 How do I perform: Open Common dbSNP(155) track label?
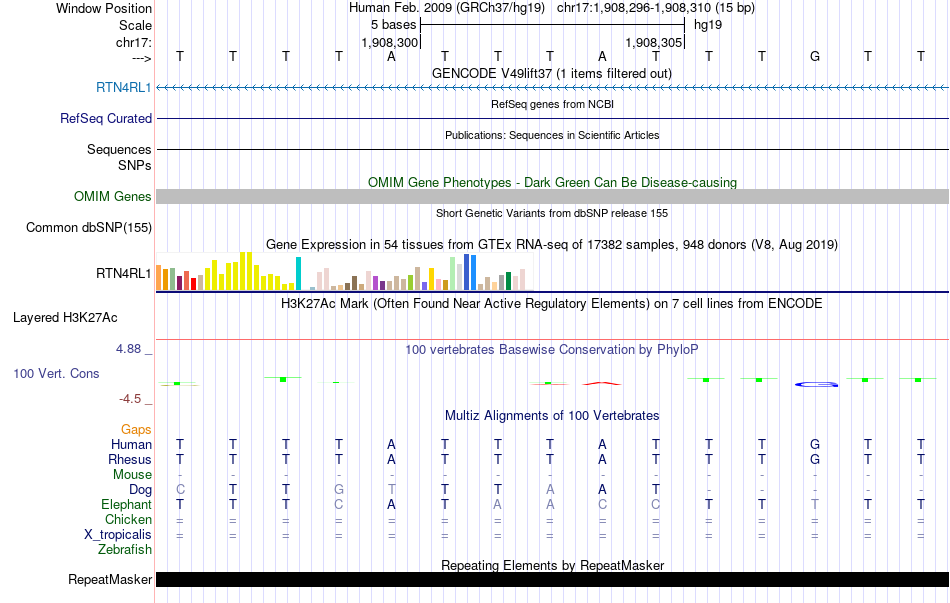click(89, 228)
